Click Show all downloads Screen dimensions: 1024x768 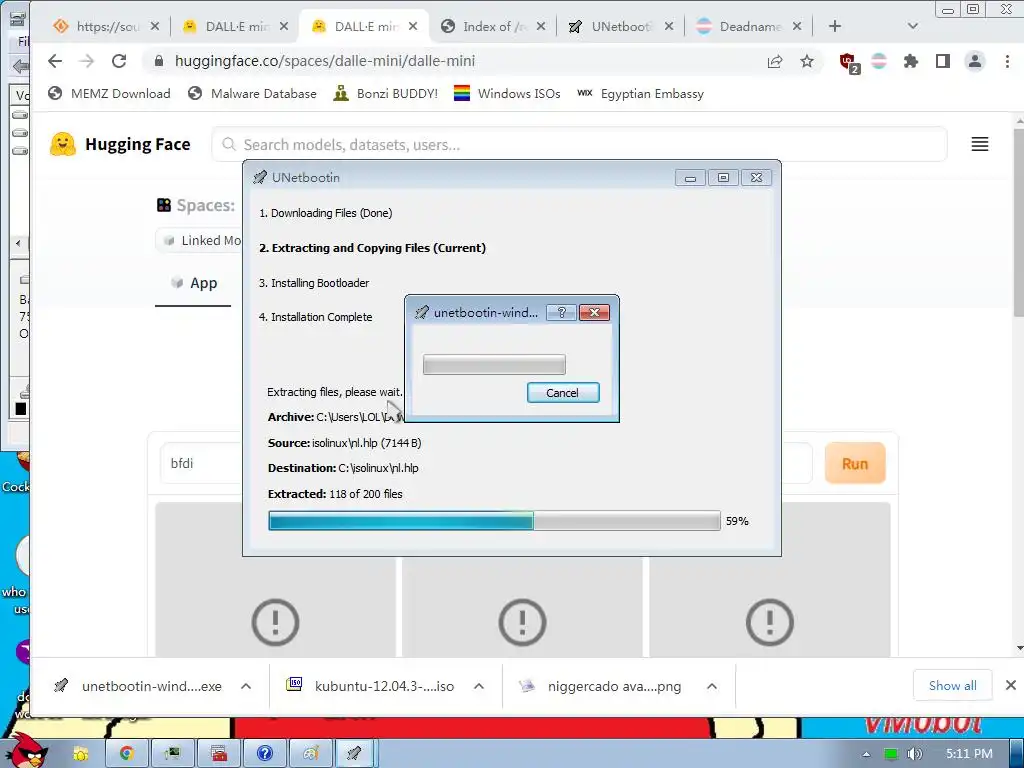[952, 686]
